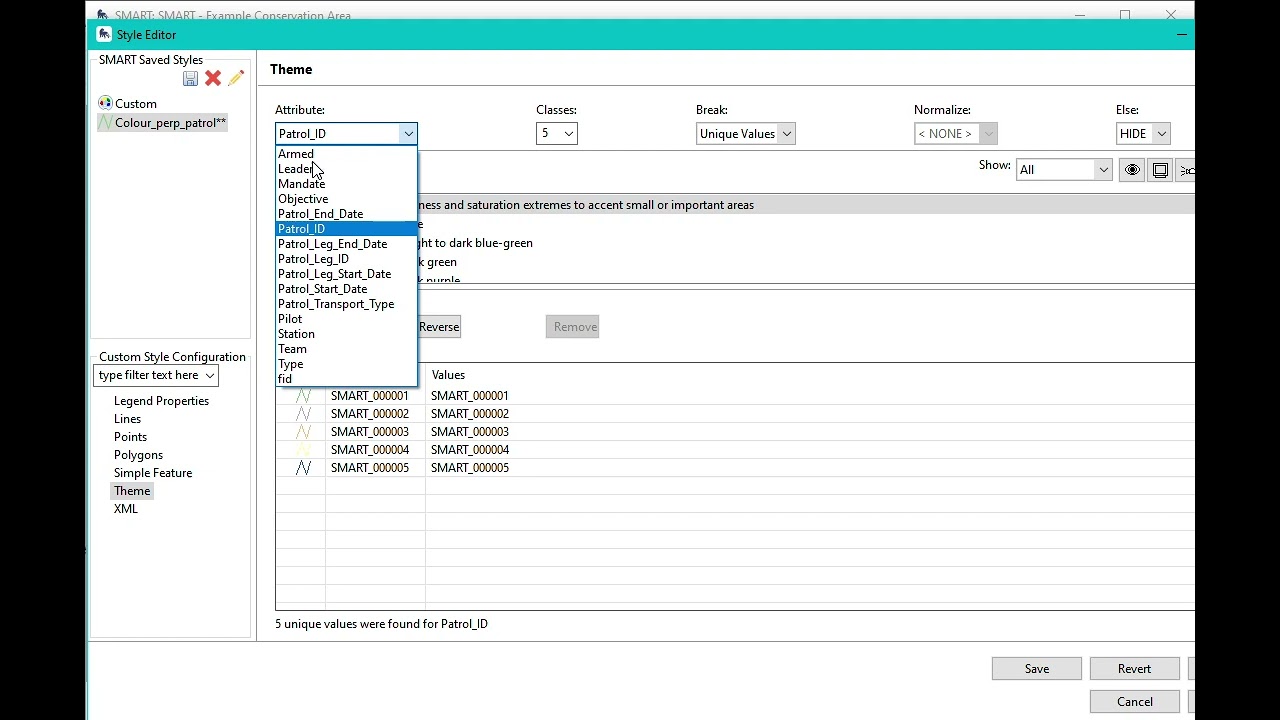Screen dimensions: 1280x720
Task: Select Custom in SMART Saved Styles
Action: [136, 104]
